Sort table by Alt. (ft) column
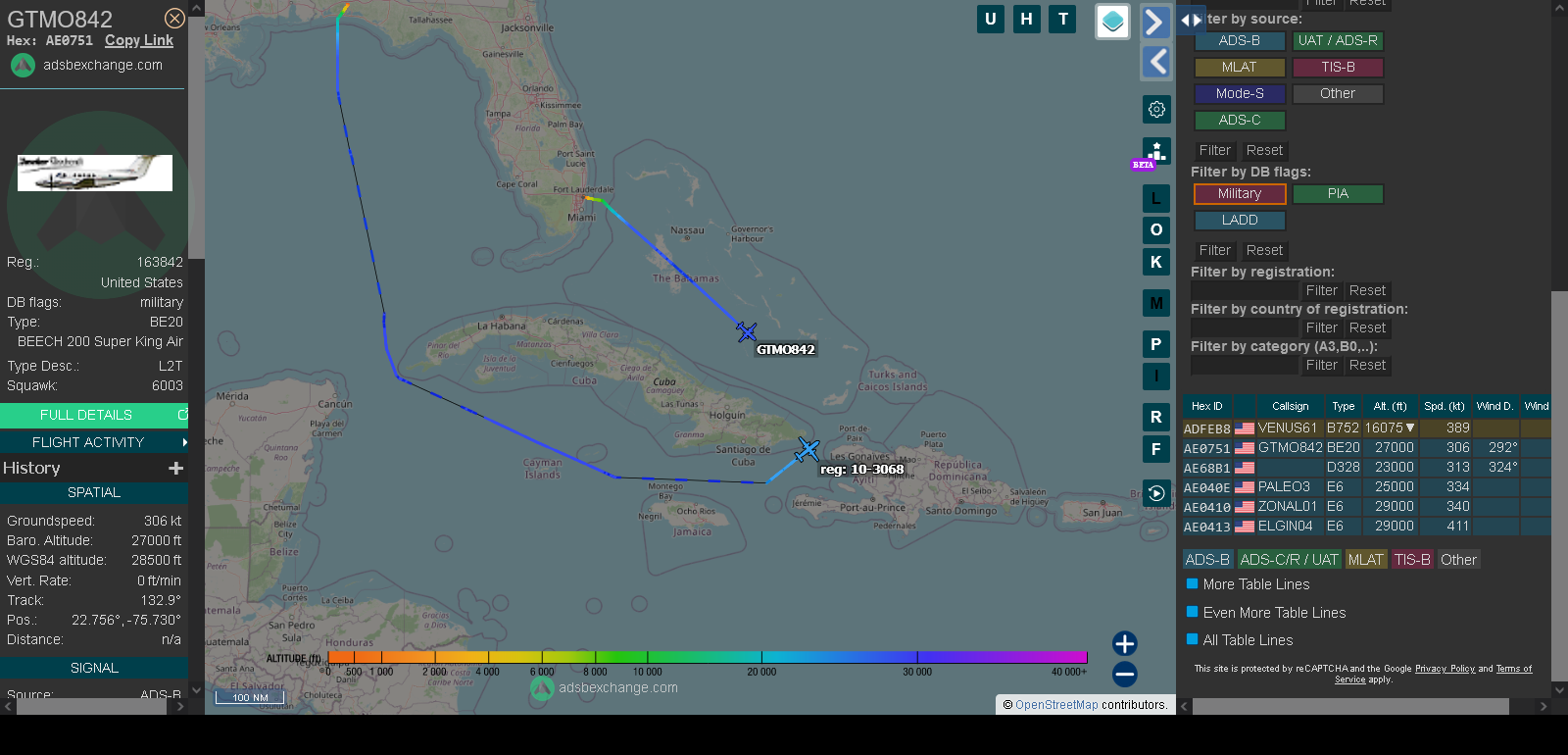 tap(1390, 406)
